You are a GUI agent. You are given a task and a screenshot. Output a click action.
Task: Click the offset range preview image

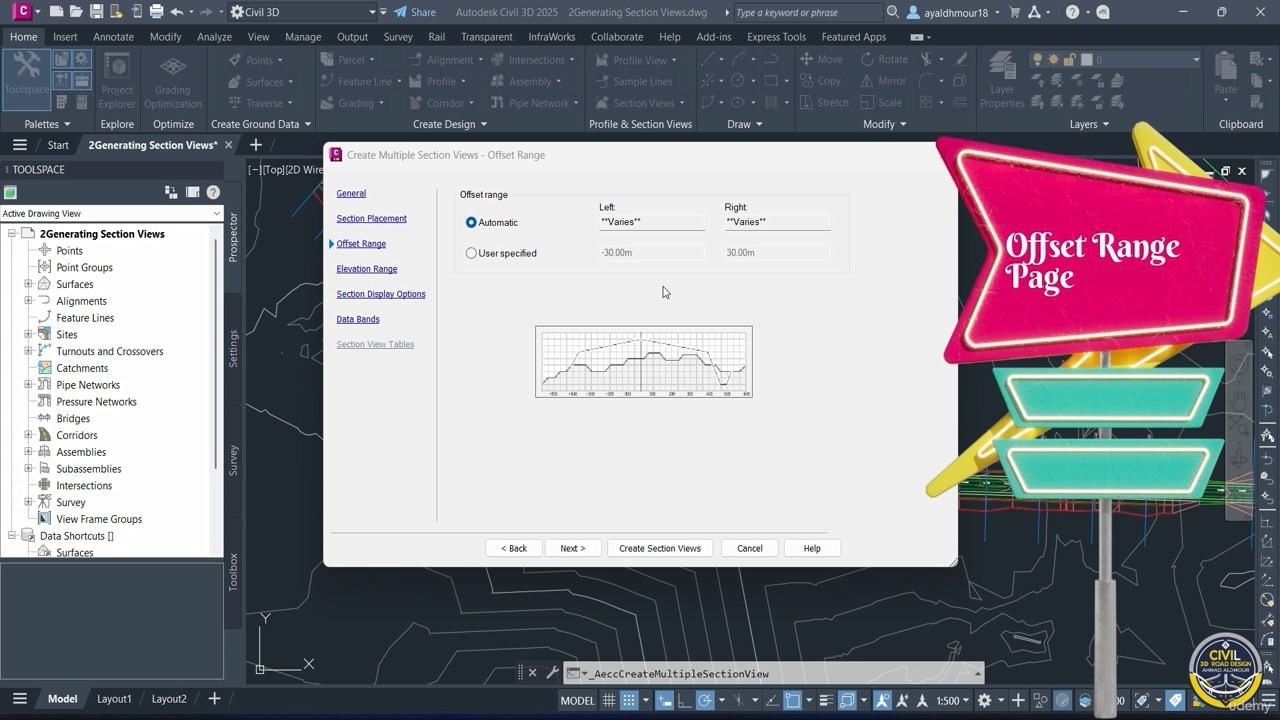pyautogui.click(x=644, y=362)
